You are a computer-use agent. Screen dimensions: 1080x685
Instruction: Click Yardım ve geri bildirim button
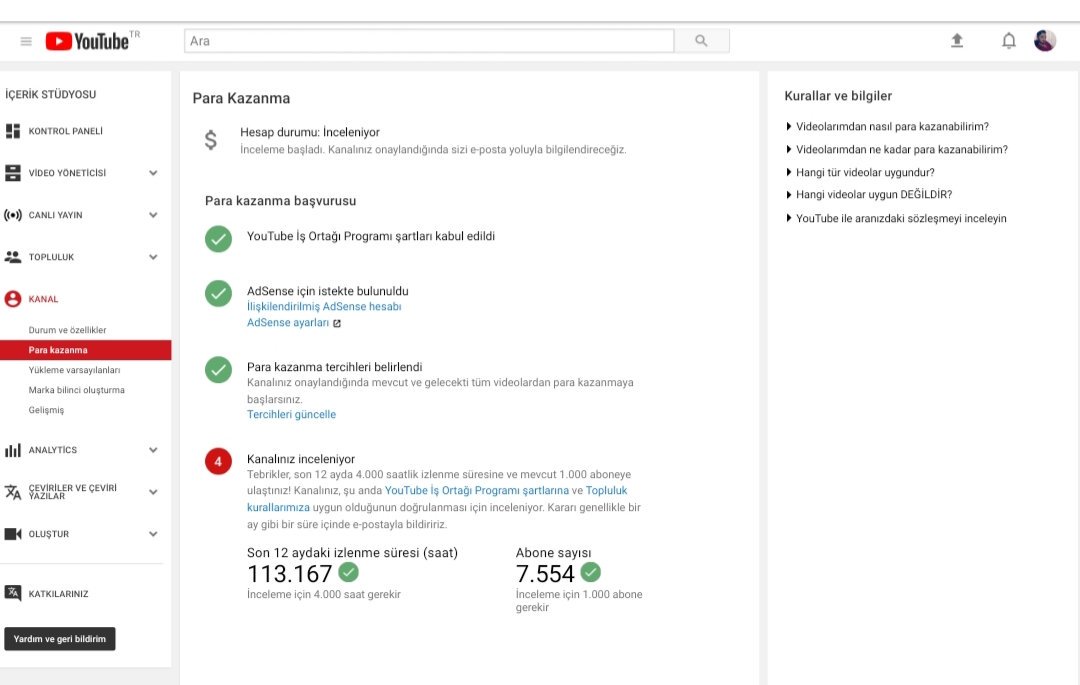[x=60, y=639]
